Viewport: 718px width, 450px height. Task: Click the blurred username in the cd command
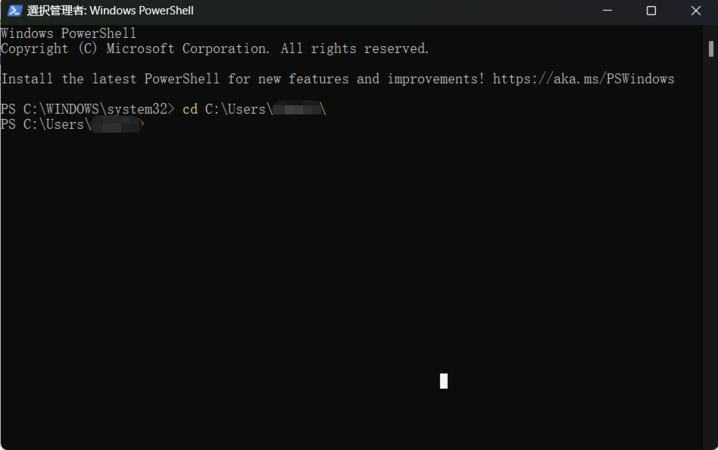tap(296, 109)
